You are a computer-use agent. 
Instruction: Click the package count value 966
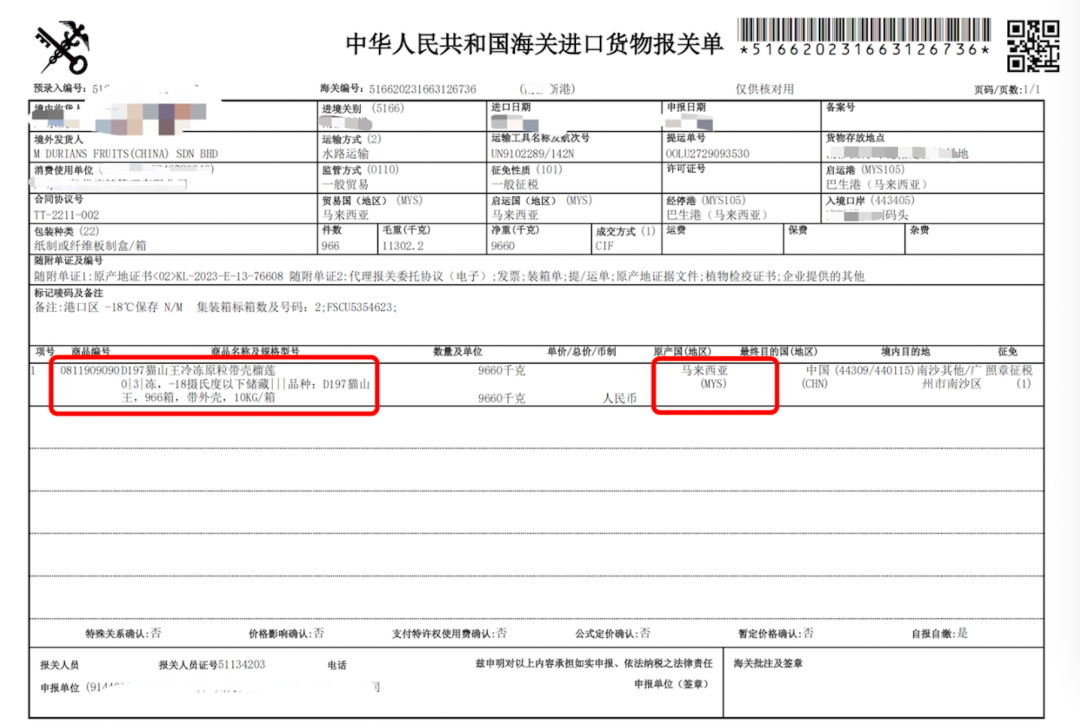click(331, 246)
